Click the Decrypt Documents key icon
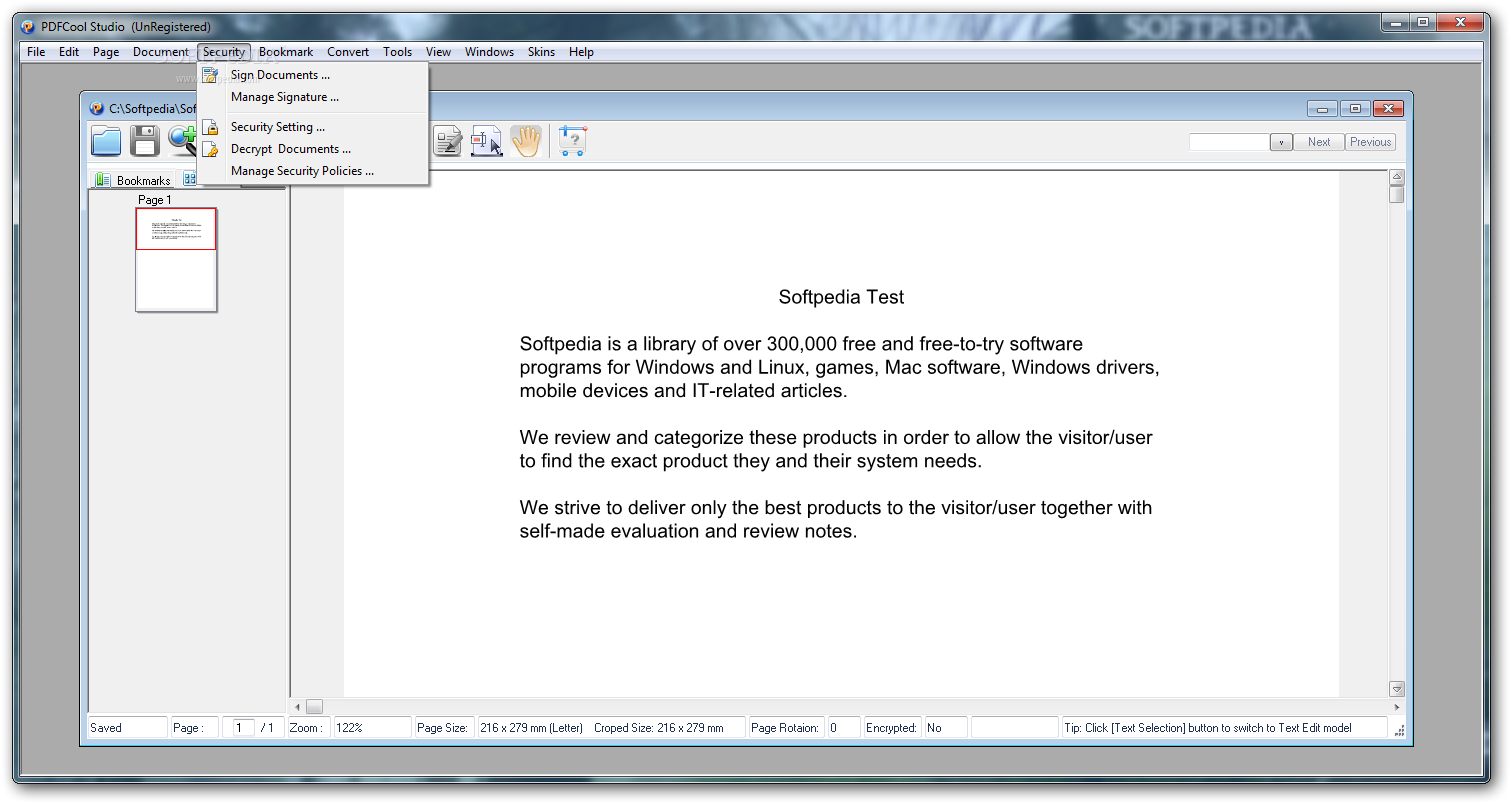The image size is (1511, 804). [210, 149]
